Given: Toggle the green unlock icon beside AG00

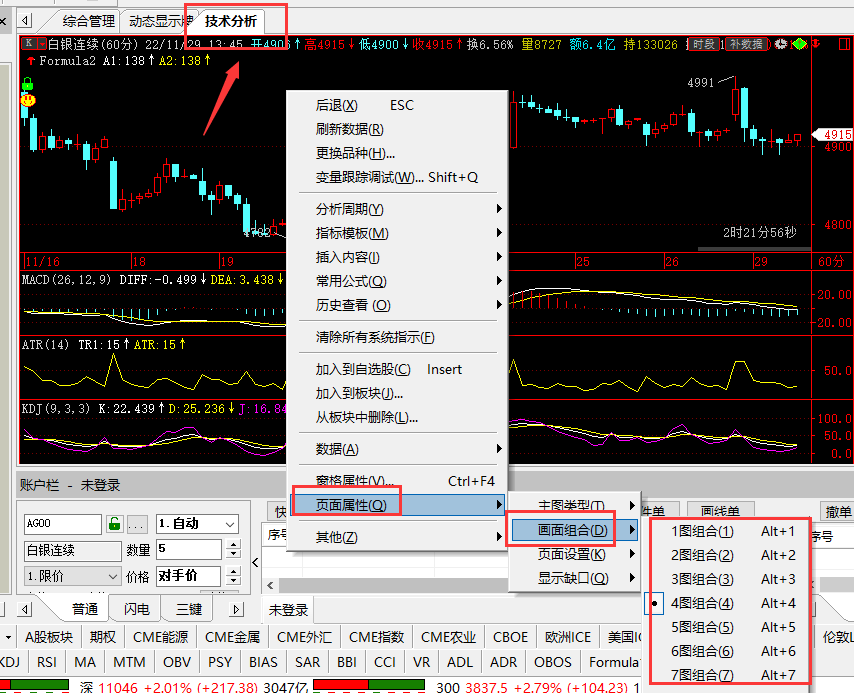Looking at the screenshot, I should 114,524.
